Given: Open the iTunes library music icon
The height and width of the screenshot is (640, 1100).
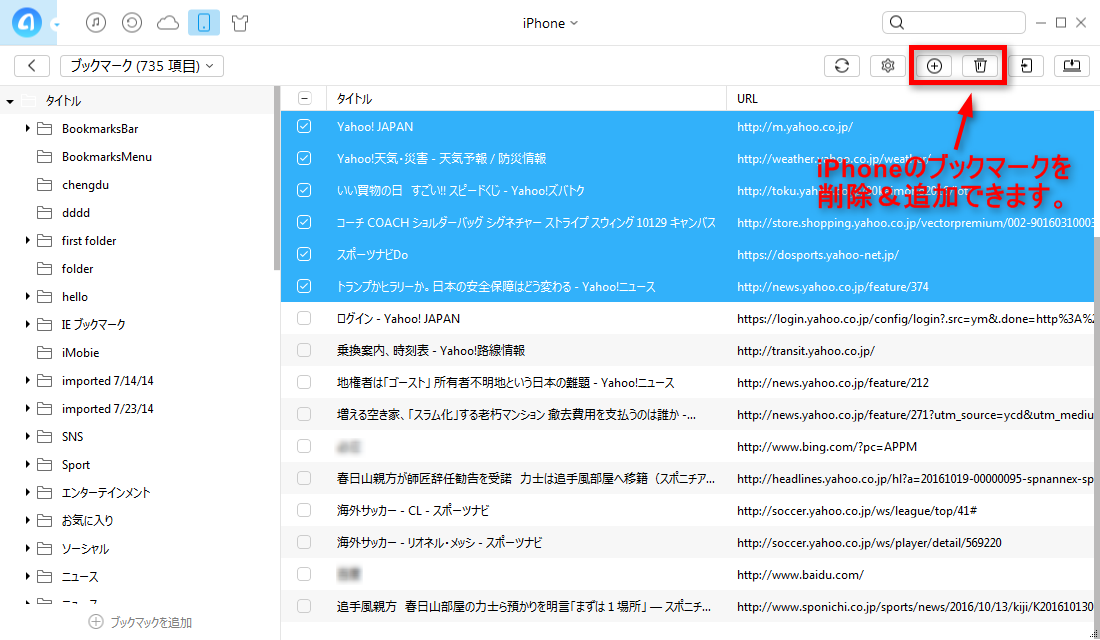Looking at the screenshot, I should coord(96,22).
